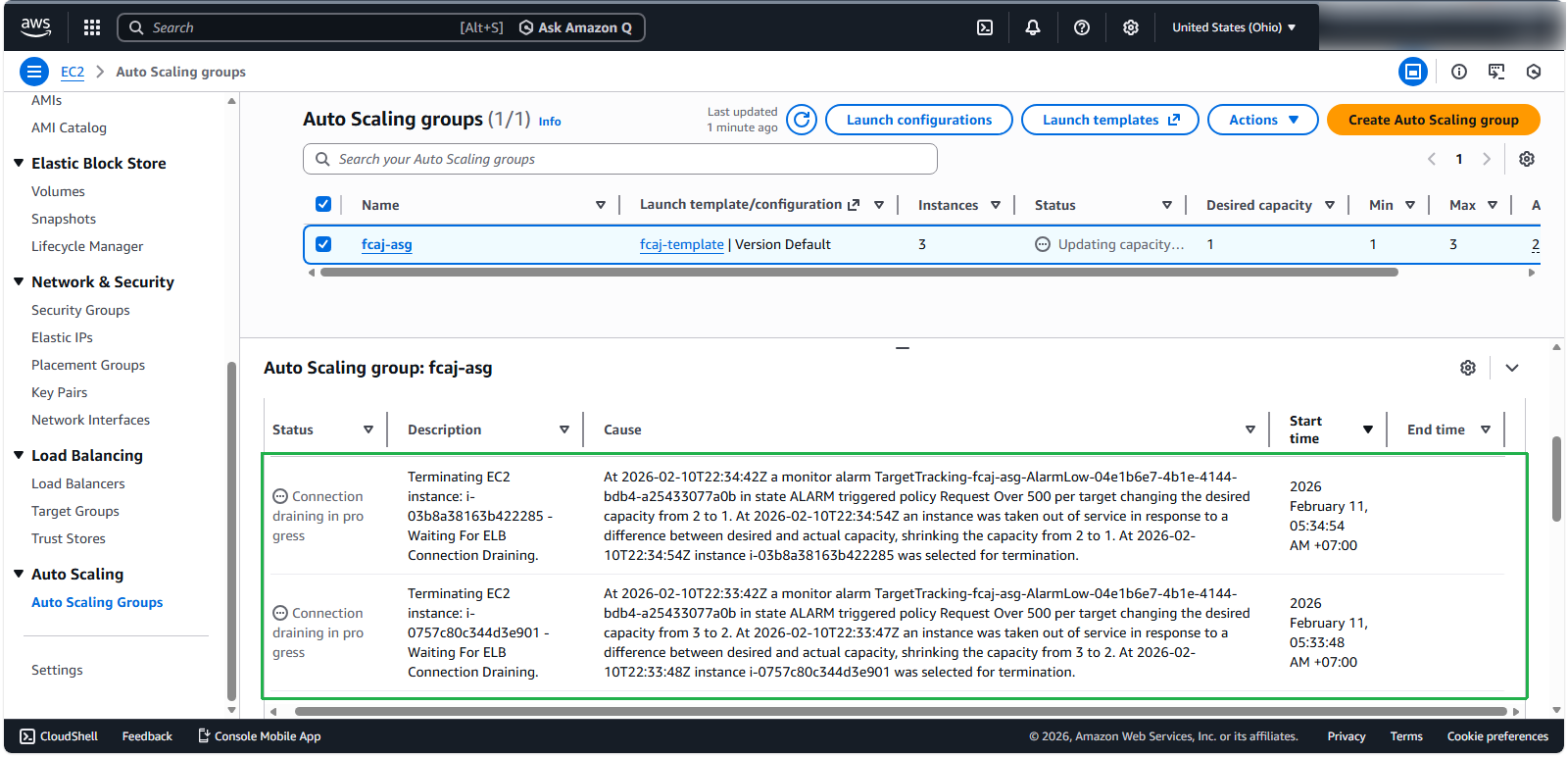The width and height of the screenshot is (1568, 757).
Task: Open the United States (Ohio) region selector
Action: (x=1234, y=27)
